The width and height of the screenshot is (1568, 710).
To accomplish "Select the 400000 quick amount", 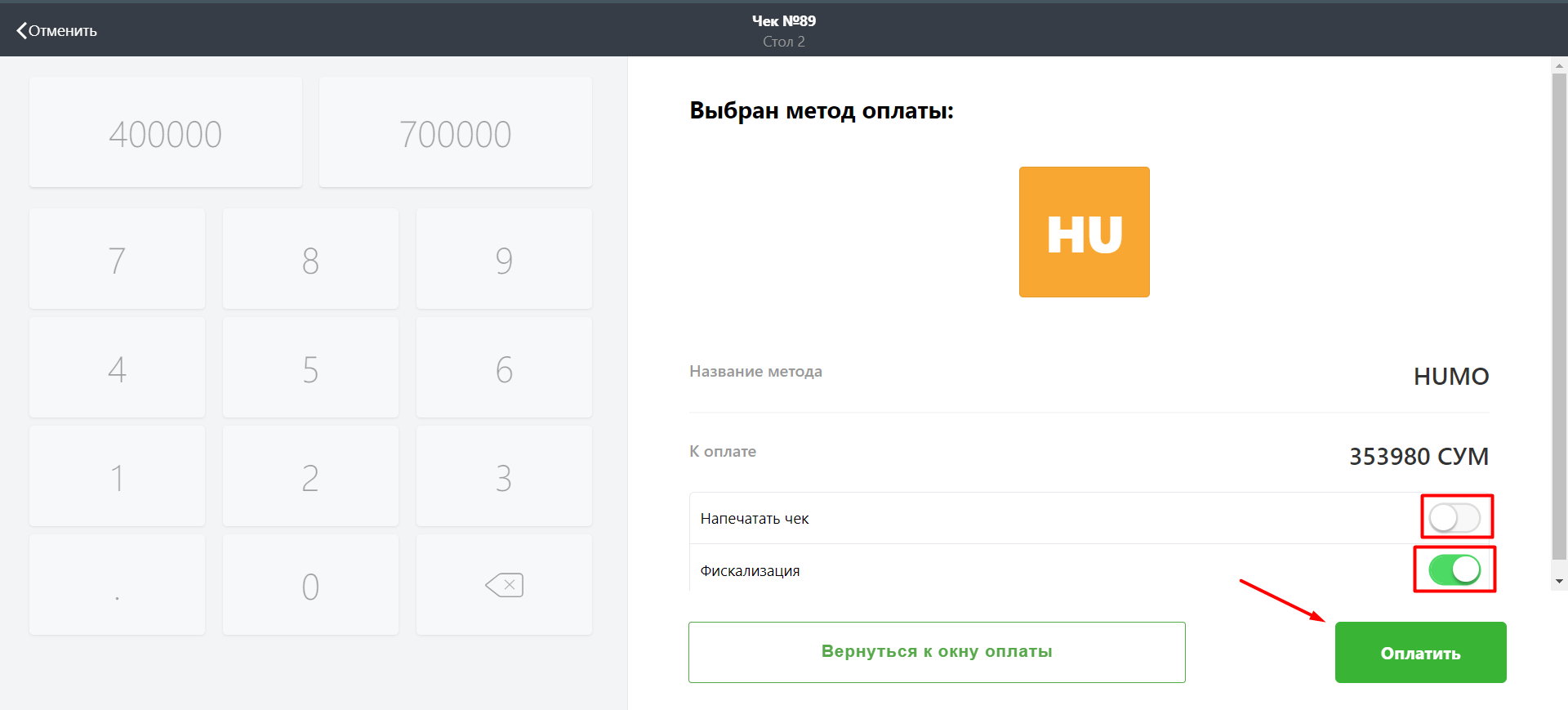I will pos(166,132).
